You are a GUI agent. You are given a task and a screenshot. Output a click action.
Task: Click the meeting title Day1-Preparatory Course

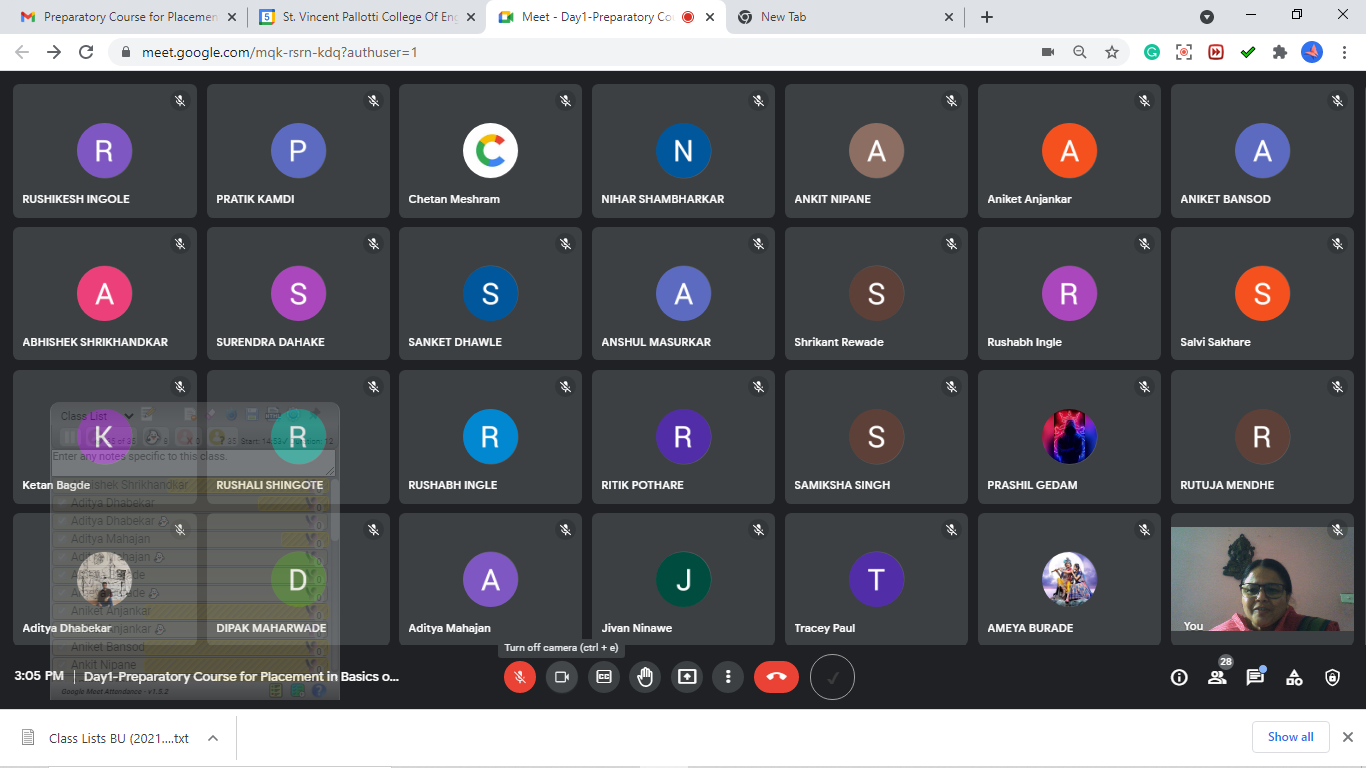(x=241, y=677)
